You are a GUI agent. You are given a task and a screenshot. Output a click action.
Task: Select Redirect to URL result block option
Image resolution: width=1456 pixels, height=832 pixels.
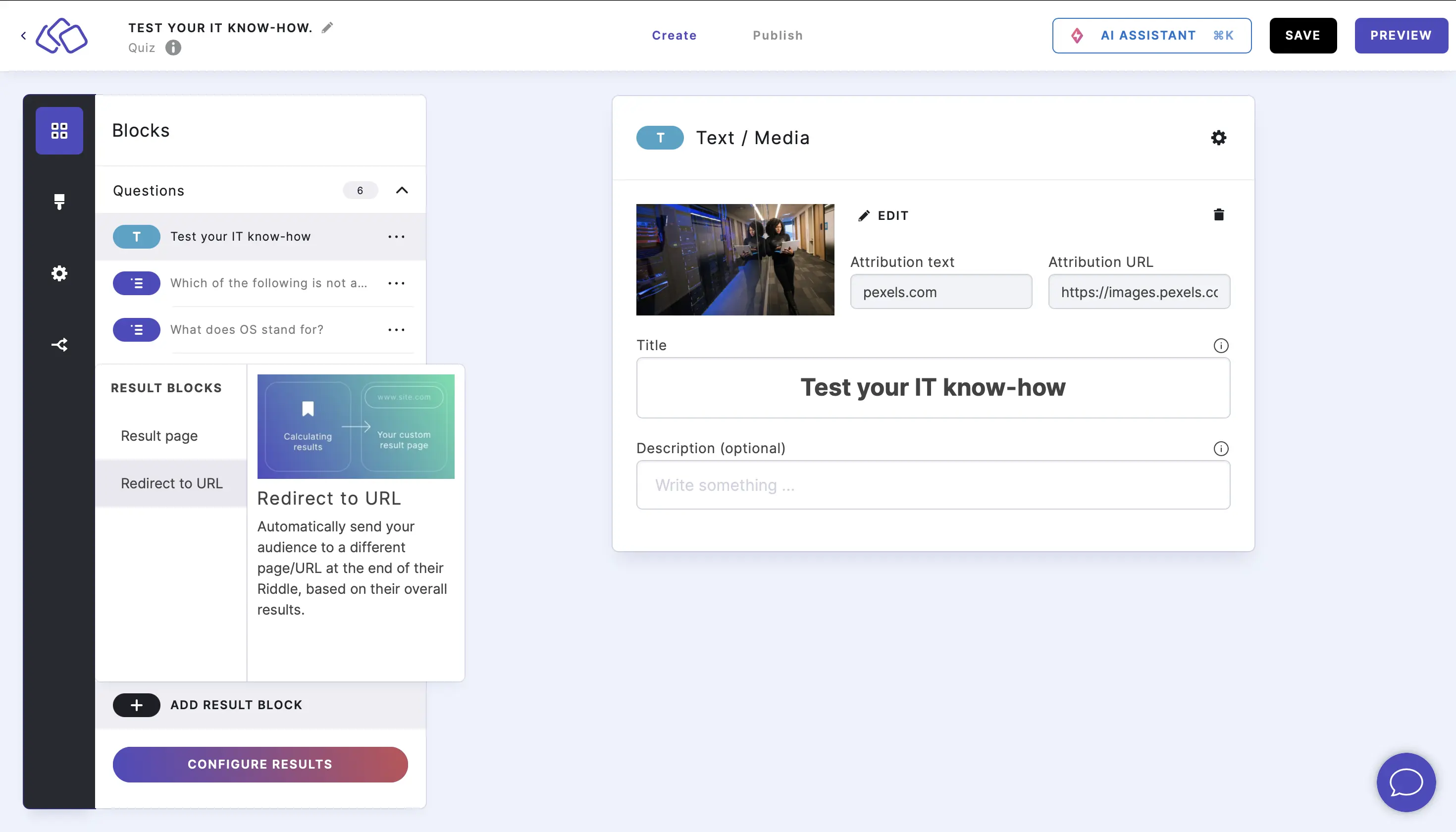click(x=172, y=483)
